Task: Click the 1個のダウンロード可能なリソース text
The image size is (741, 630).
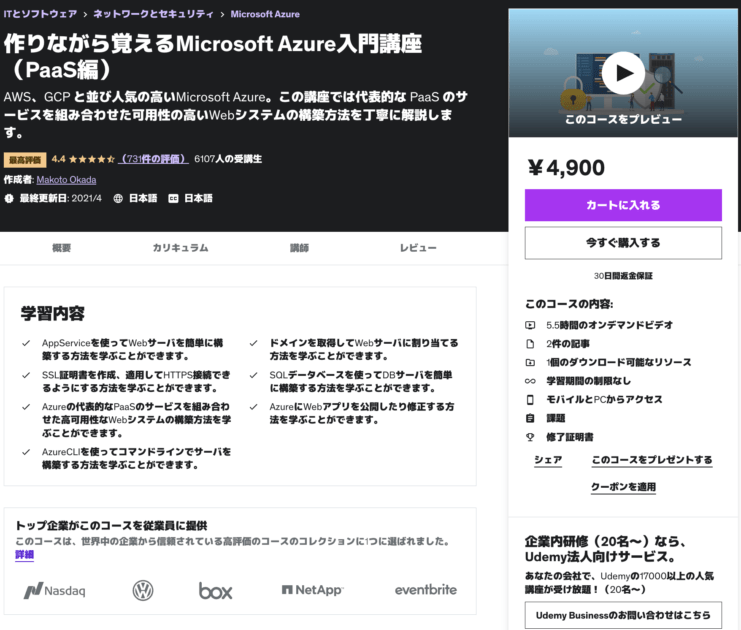Action: [619, 362]
